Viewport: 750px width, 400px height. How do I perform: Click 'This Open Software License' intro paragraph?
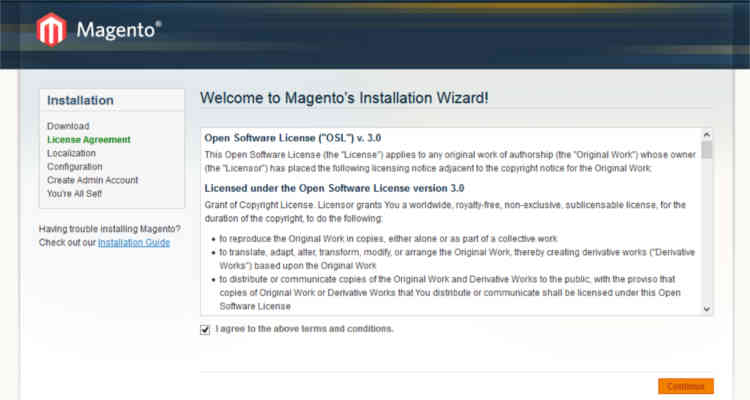pos(450,161)
